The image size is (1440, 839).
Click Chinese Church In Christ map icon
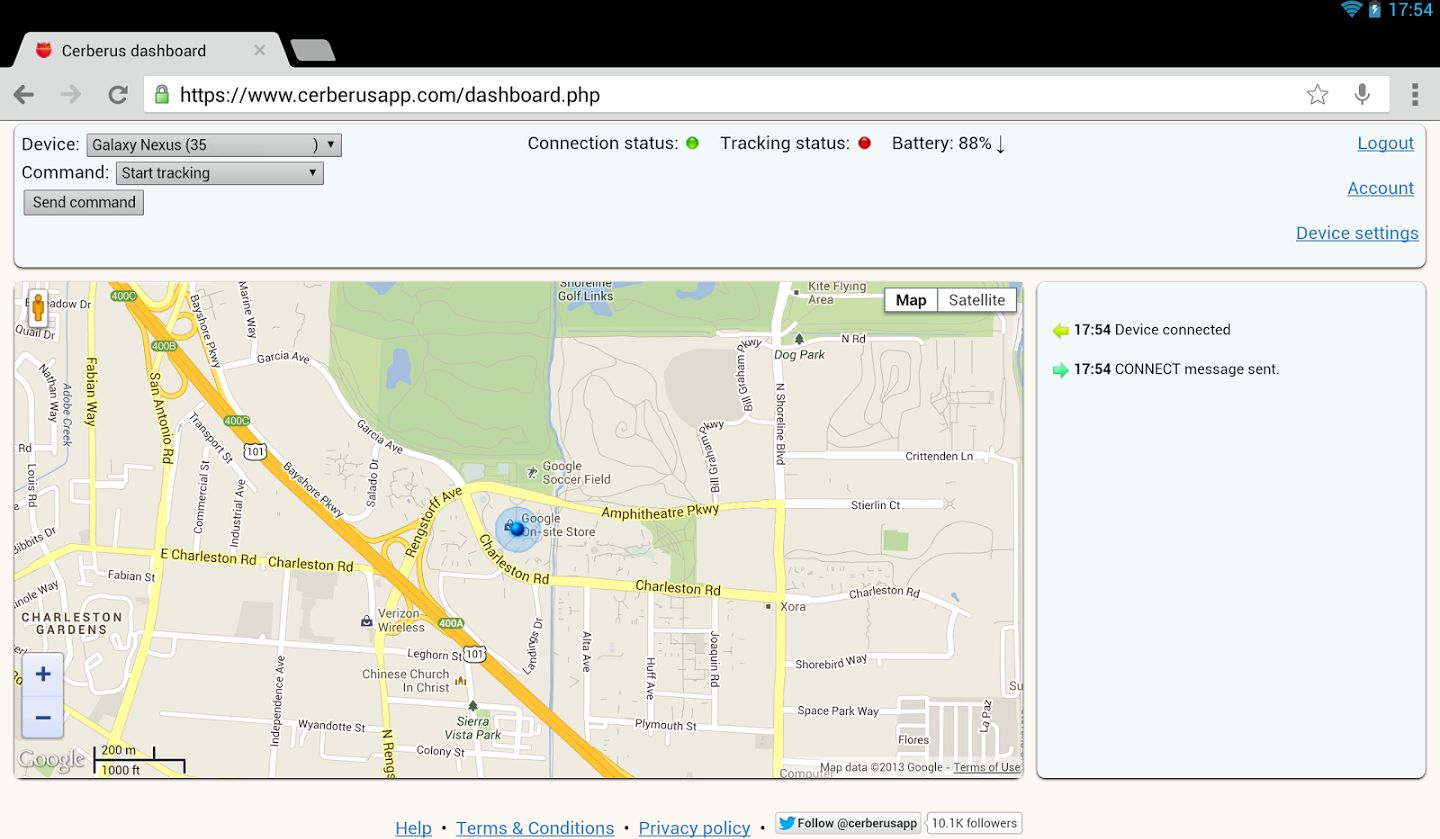click(x=461, y=680)
